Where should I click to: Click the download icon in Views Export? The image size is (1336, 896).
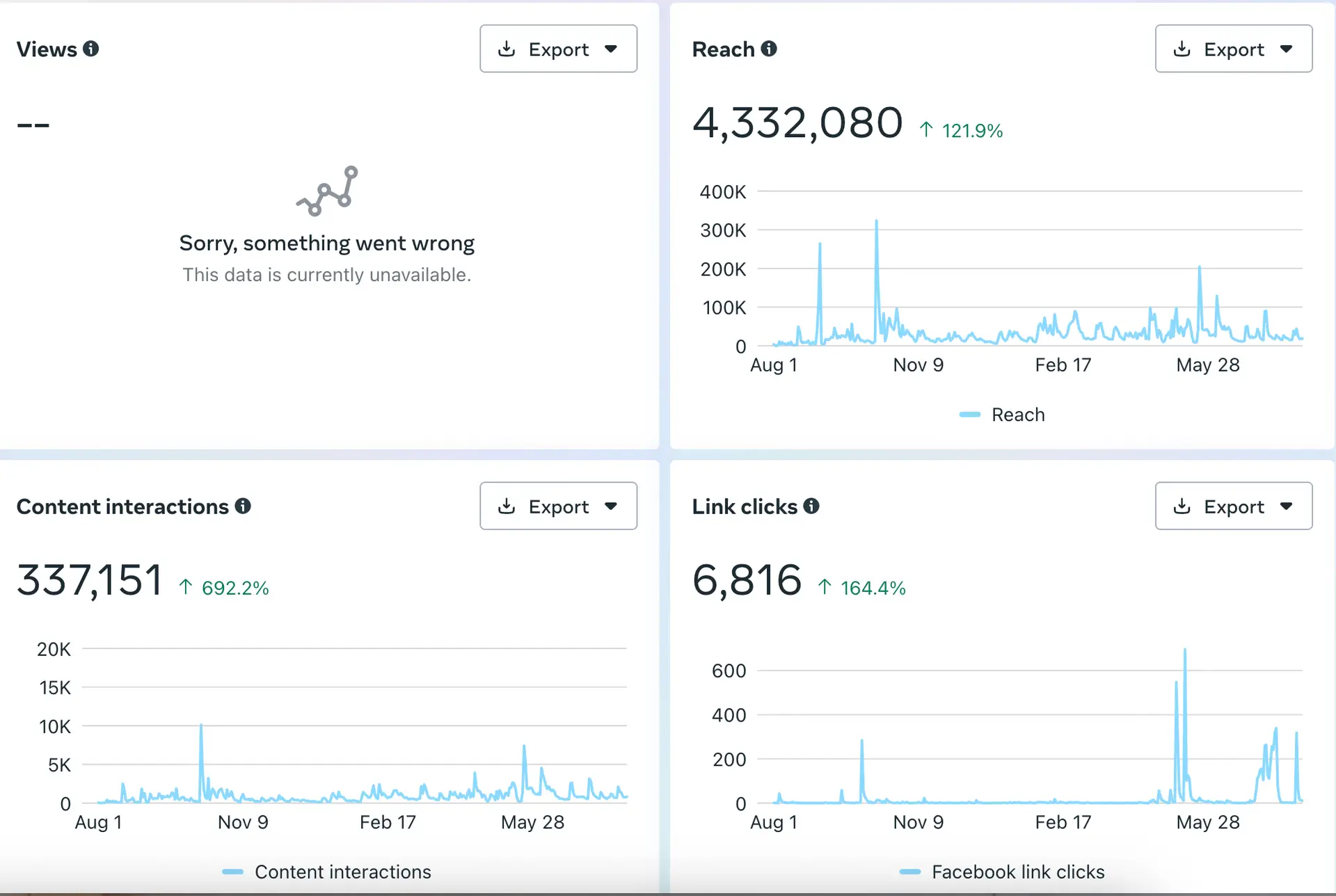tap(507, 49)
